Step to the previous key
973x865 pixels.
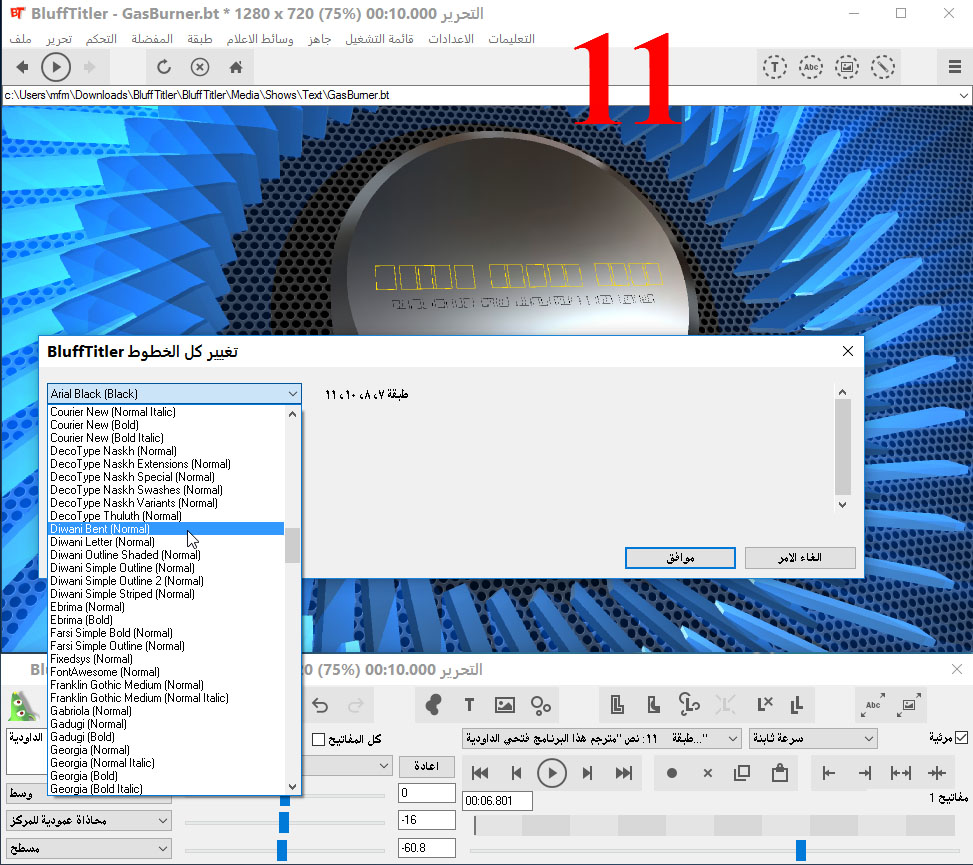tap(516, 773)
